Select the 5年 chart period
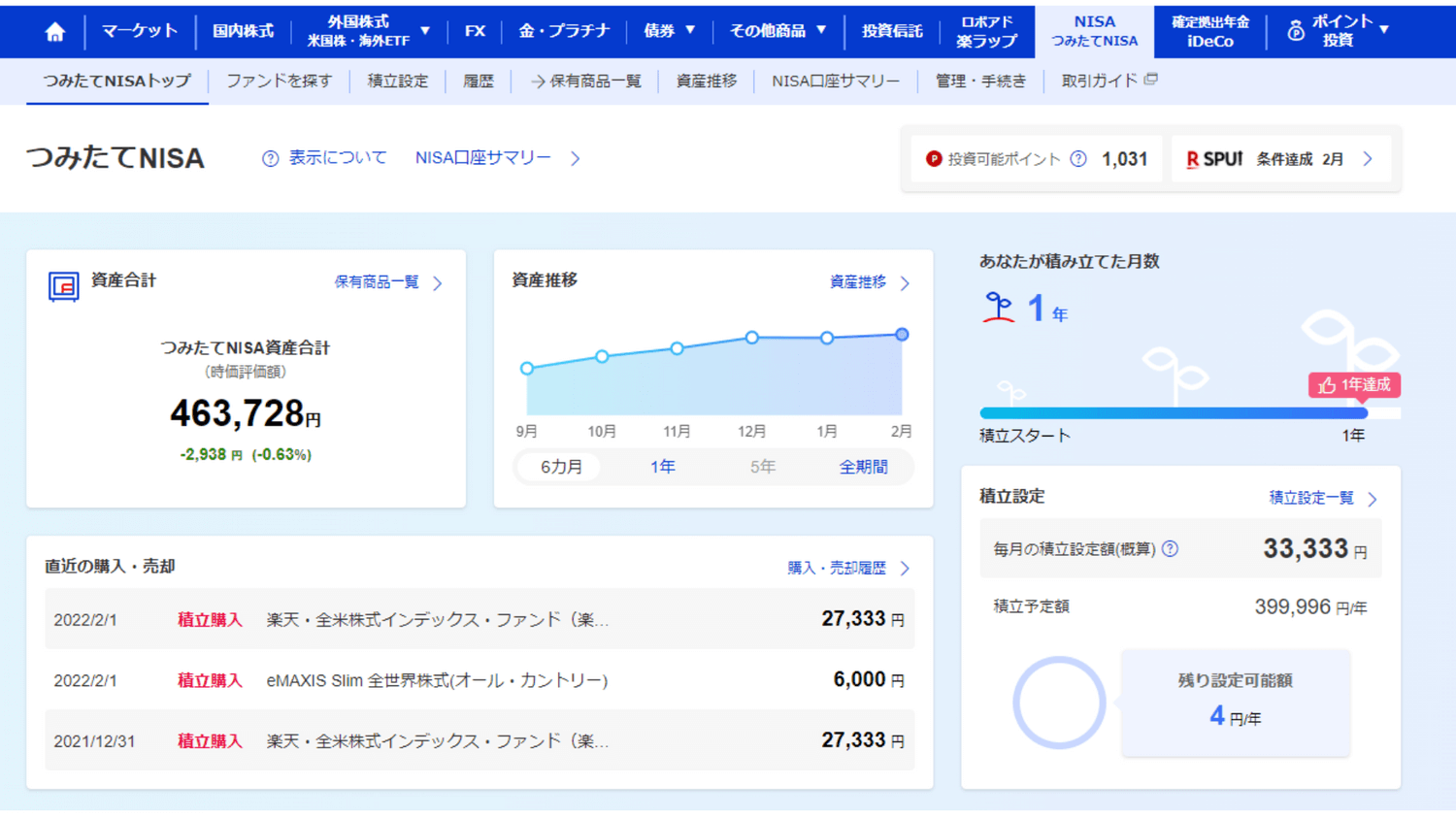1456x818 pixels. click(763, 467)
